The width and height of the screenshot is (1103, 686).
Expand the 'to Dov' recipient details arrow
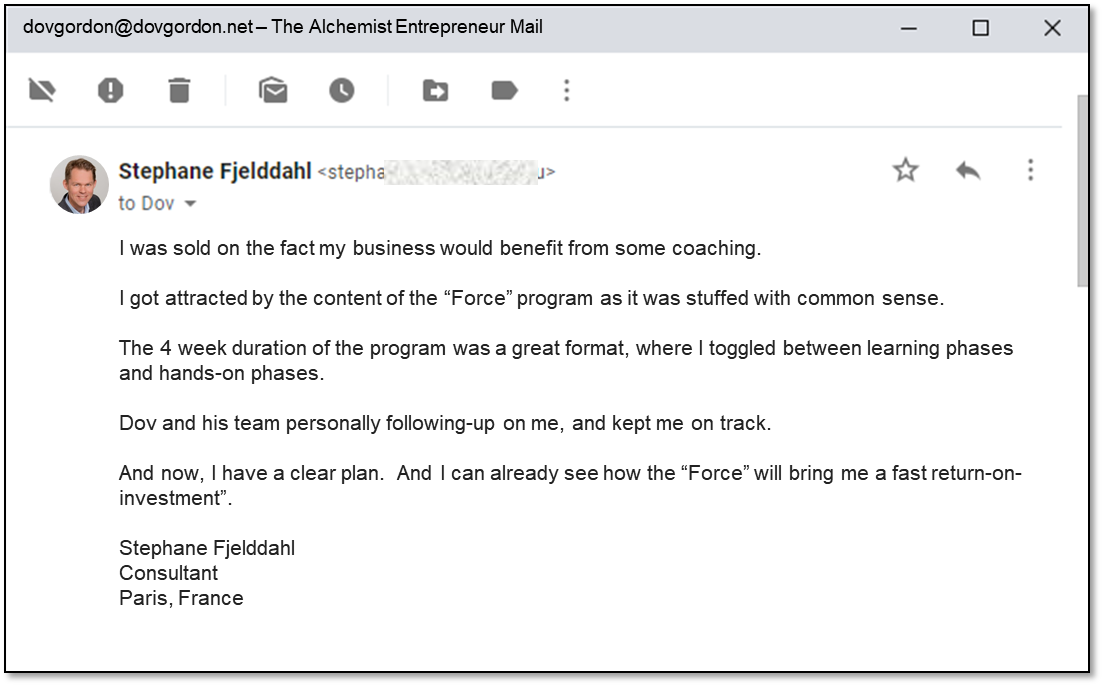190,204
